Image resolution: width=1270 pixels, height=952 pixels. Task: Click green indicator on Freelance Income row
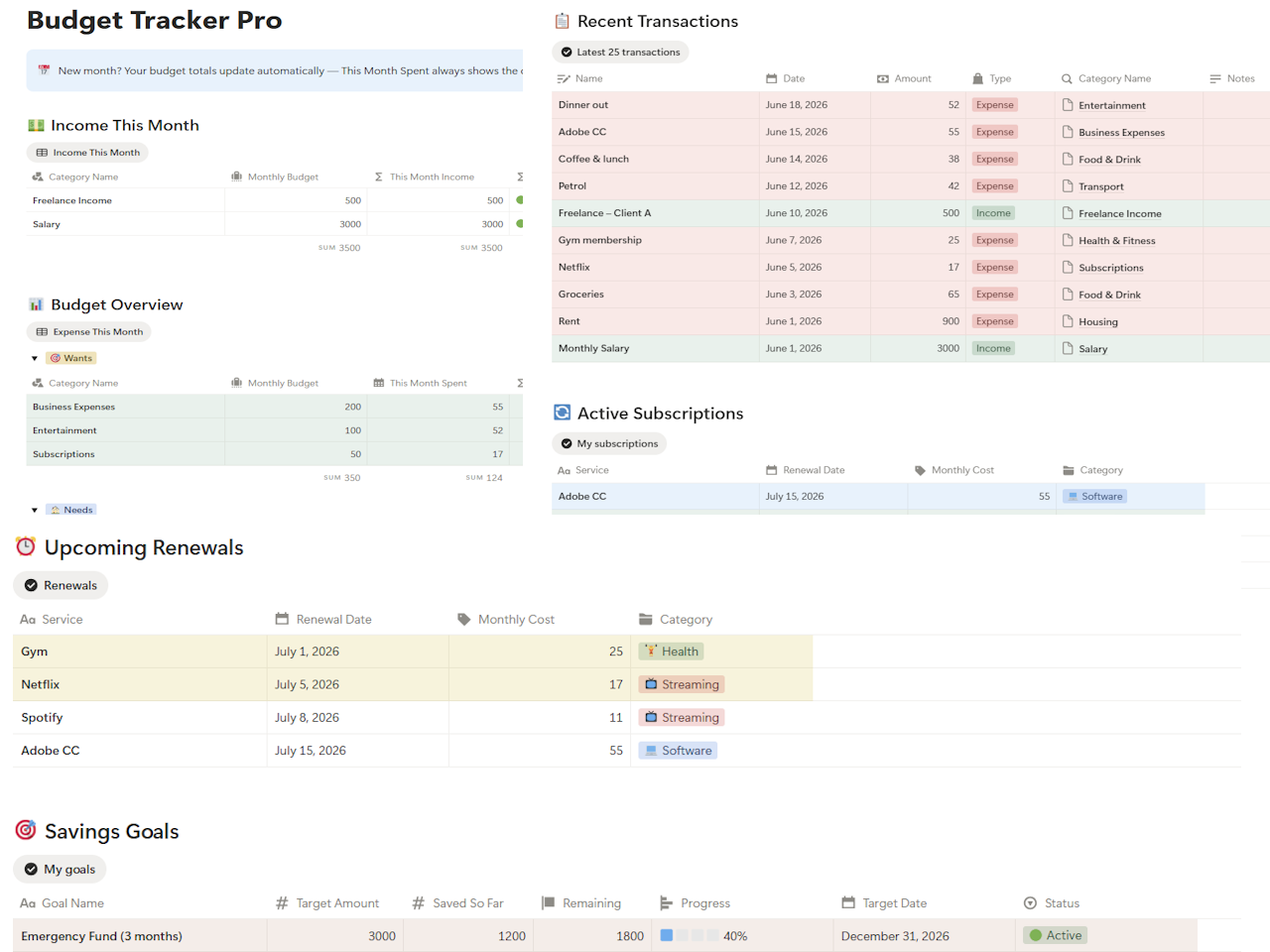[x=520, y=200]
